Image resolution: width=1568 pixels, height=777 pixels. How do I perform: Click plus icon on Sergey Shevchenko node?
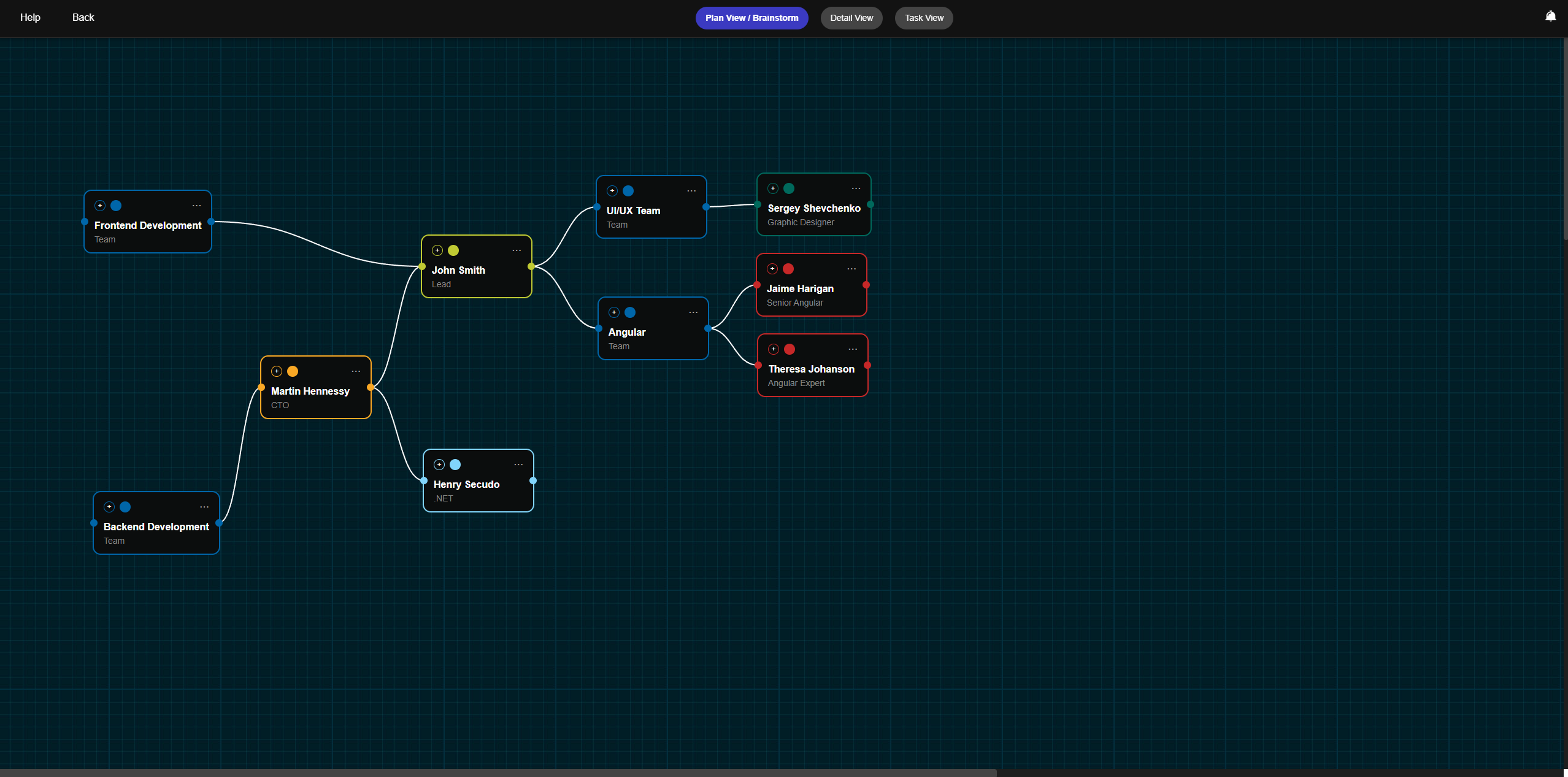(773, 188)
